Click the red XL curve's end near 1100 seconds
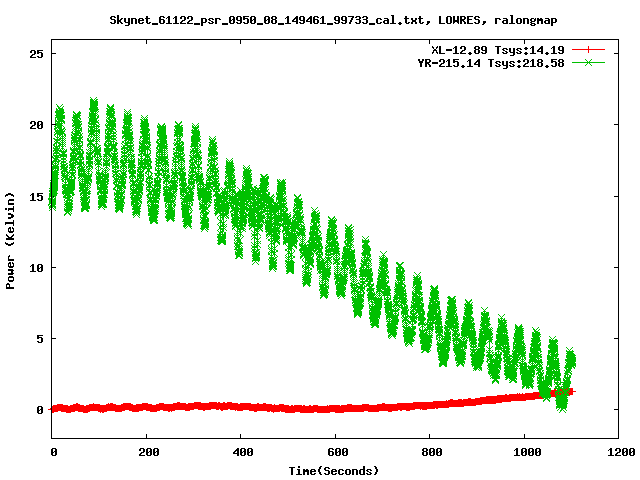Viewport: 640px width, 480px height. pyautogui.click(x=570, y=392)
